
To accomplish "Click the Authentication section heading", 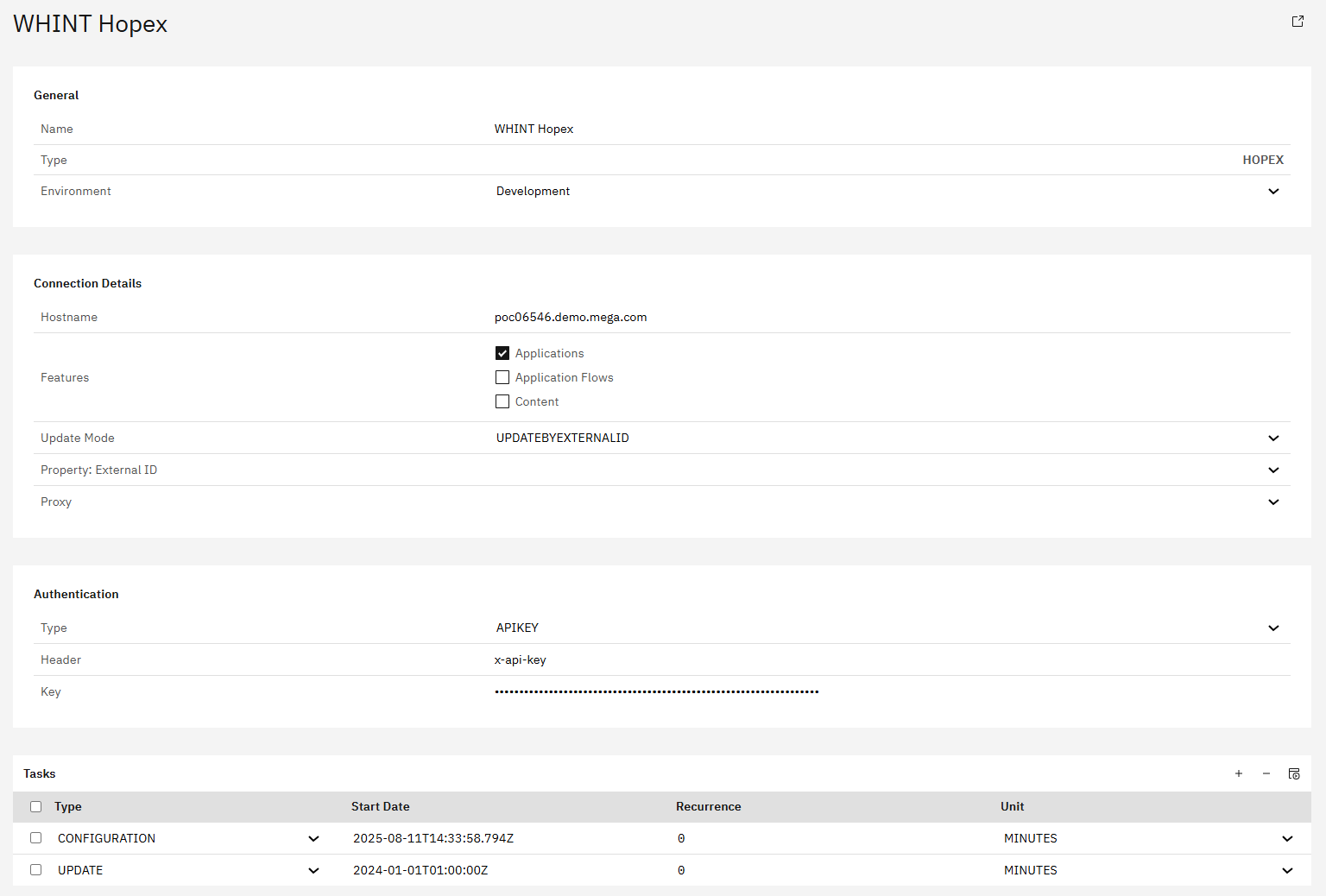I will point(76,594).
